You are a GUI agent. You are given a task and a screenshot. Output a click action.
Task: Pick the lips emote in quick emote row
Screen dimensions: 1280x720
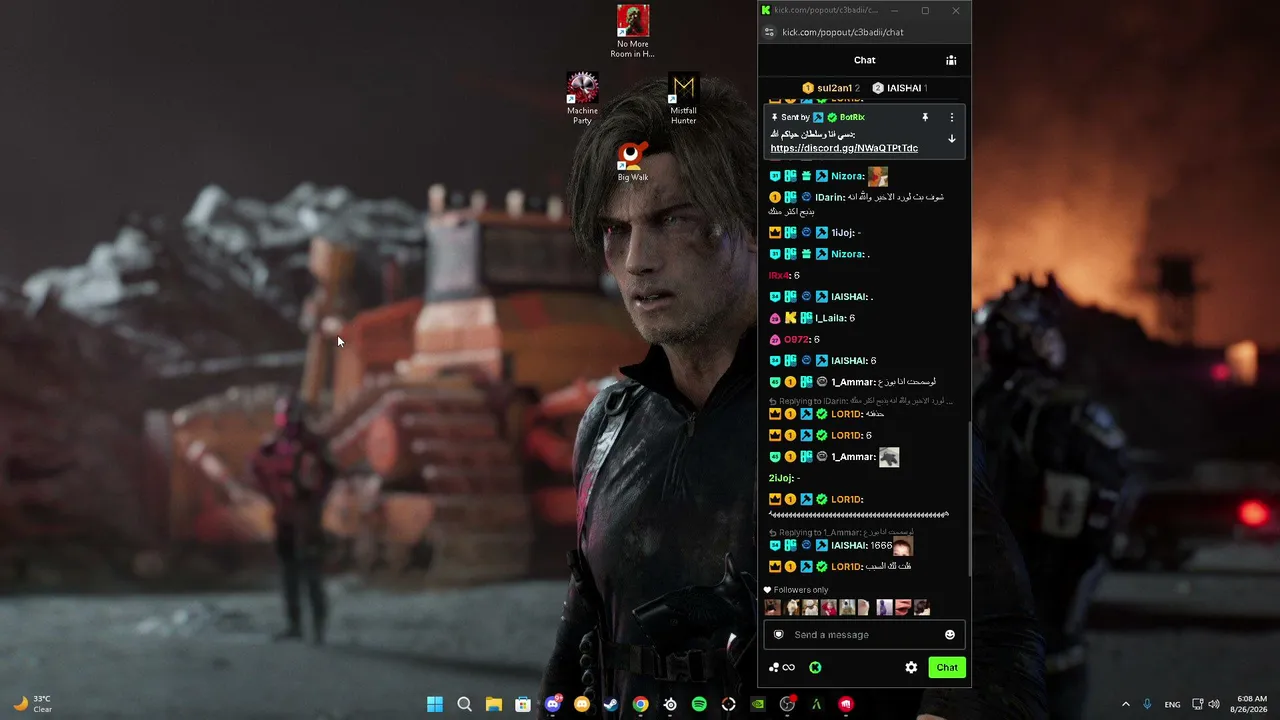pos(903,607)
